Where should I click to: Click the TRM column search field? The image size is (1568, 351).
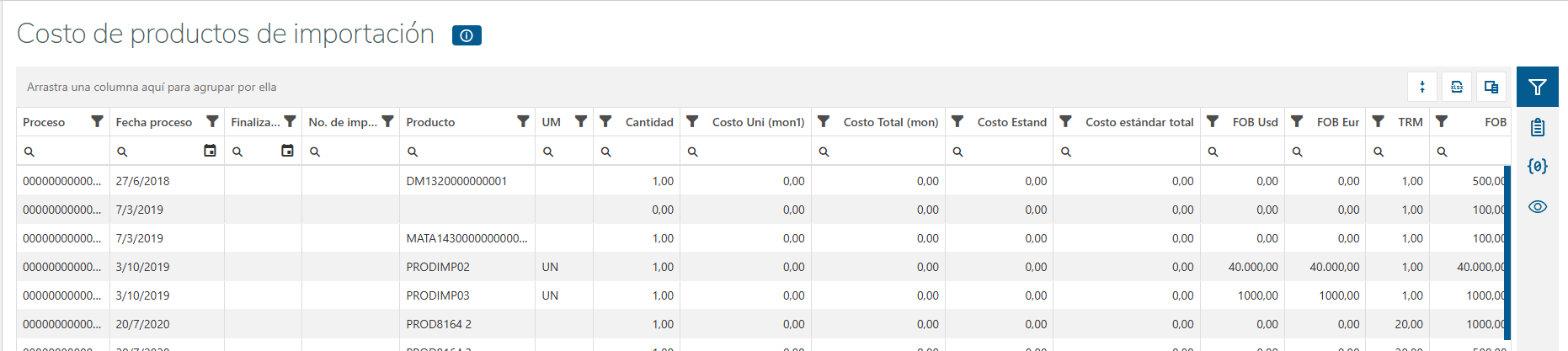pyautogui.click(x=1402, y=152)
